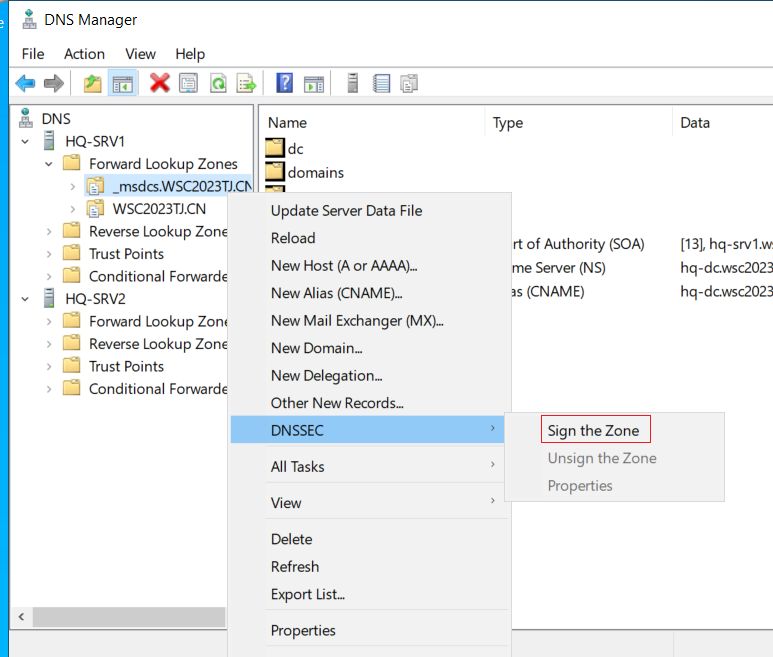
Task: Click the red X Delete icon
Action: (160, 83)
